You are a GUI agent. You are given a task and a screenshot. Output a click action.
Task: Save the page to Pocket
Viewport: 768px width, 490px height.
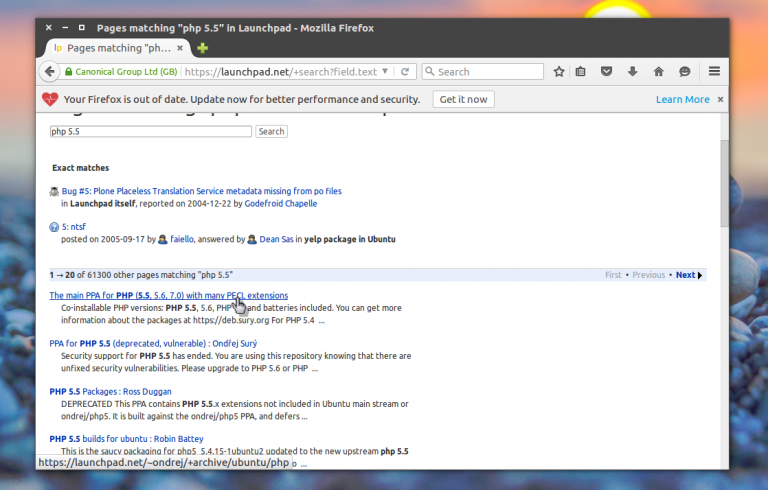[x=607, y=72]
